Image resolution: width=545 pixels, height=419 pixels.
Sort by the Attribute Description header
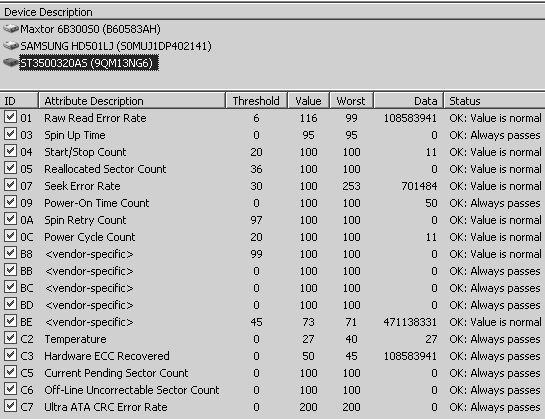click(x=132, y=101)
